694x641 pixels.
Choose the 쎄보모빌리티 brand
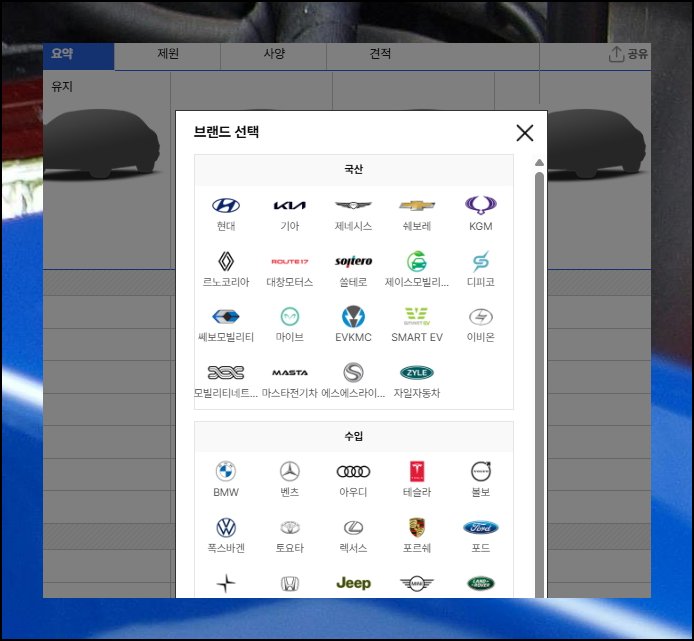tap(226, 317)
